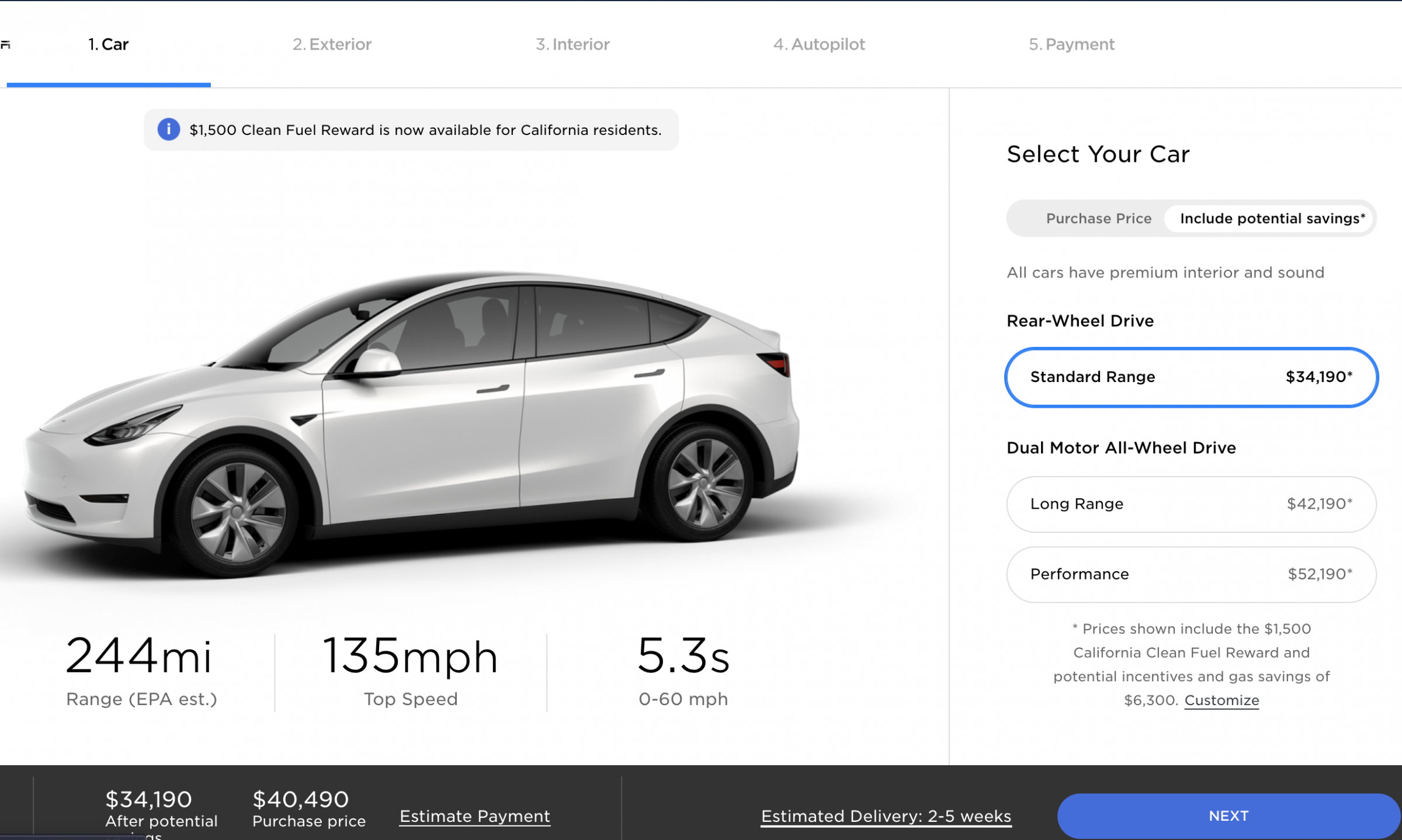Viewport: 1402px width, 840px height.
Task: Choose Standard Range $34,190 model
Action: 1191,377
